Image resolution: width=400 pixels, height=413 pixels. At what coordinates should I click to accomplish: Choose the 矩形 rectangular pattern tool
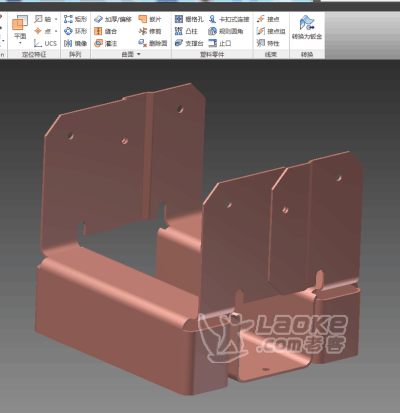75,19
